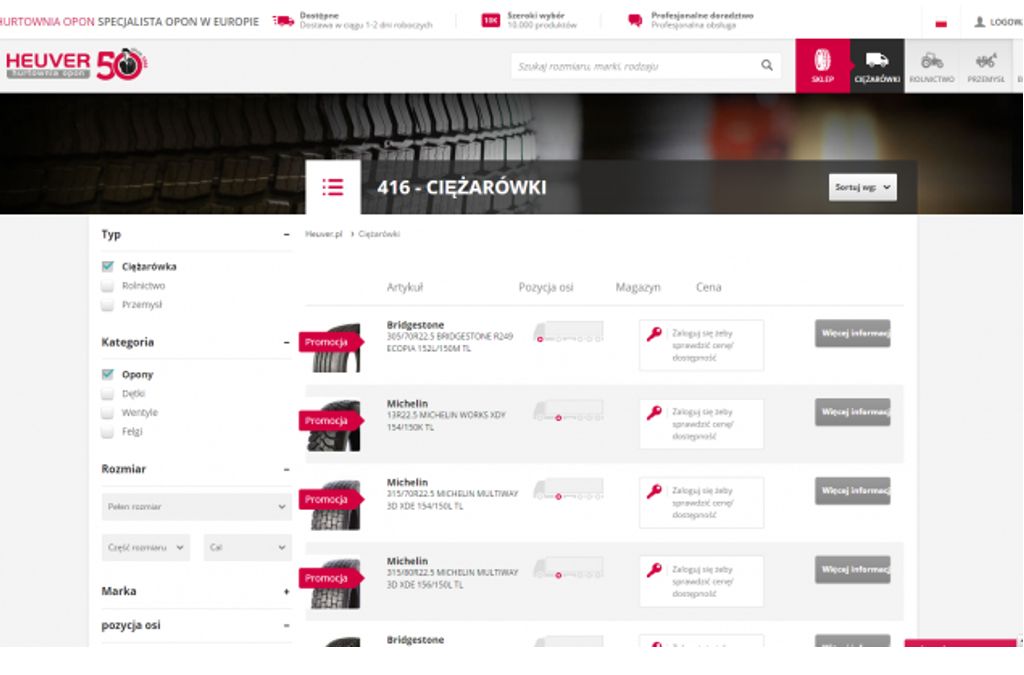Toggle the list view icon
This screenshot has height=675, width=1024.
tap(333, 187)
